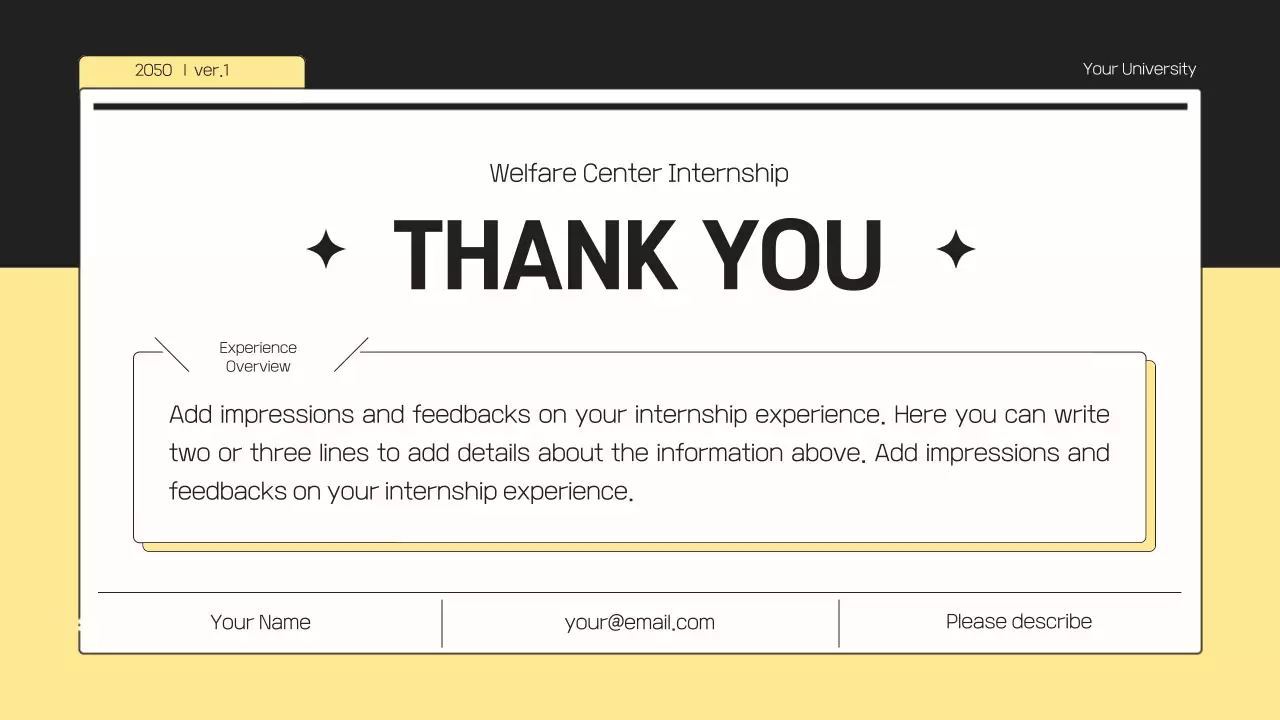This screenshot has width=1280, height=720.
Task: Click the yellow background below the card
Action: pos(640,688)
